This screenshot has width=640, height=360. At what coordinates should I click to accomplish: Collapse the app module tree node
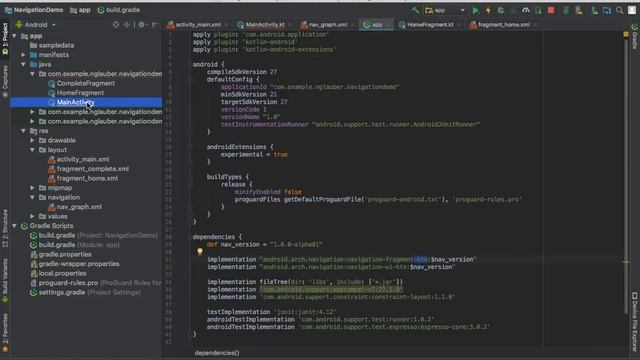coord(15,36)
